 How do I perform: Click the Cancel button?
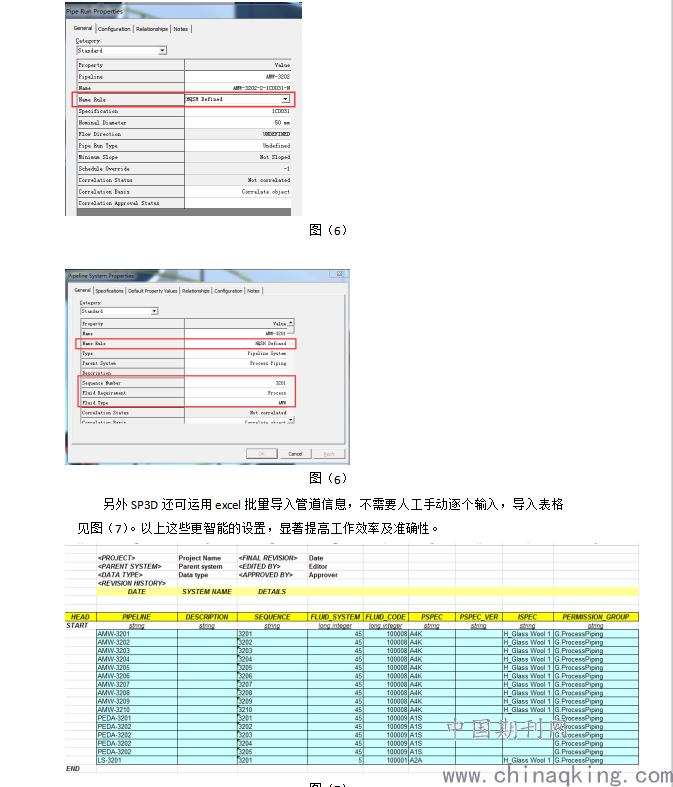point(295,454)
